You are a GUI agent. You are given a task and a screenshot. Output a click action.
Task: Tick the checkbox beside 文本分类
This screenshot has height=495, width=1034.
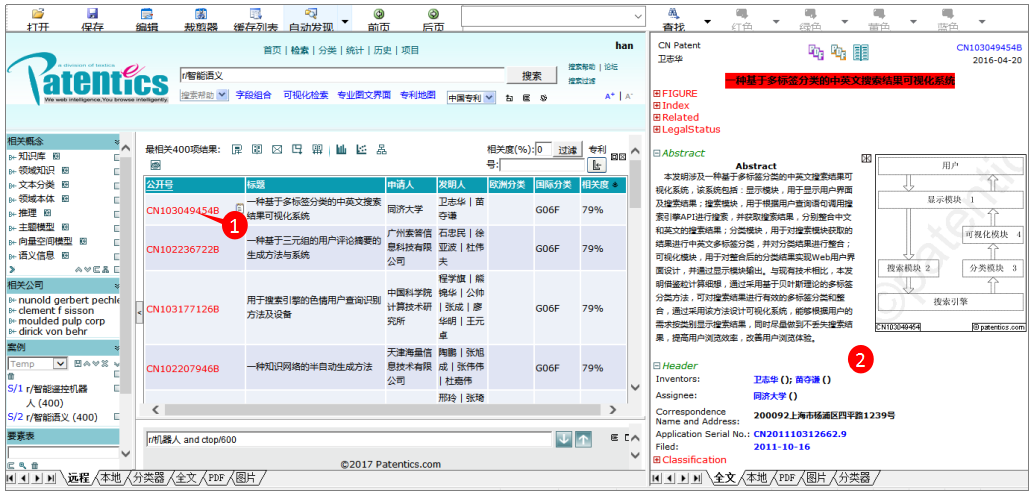pyautogui.click(x=117, y=185)
